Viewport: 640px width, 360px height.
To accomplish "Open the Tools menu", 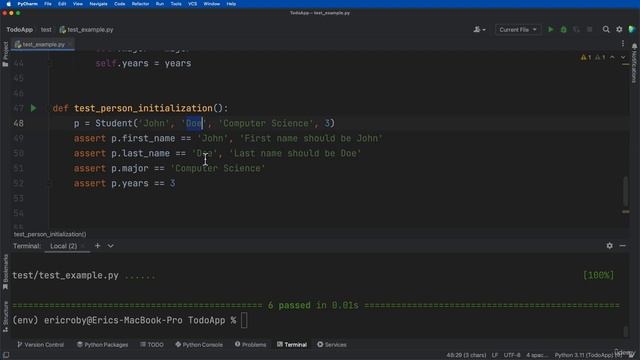I will tap(176, 4).
